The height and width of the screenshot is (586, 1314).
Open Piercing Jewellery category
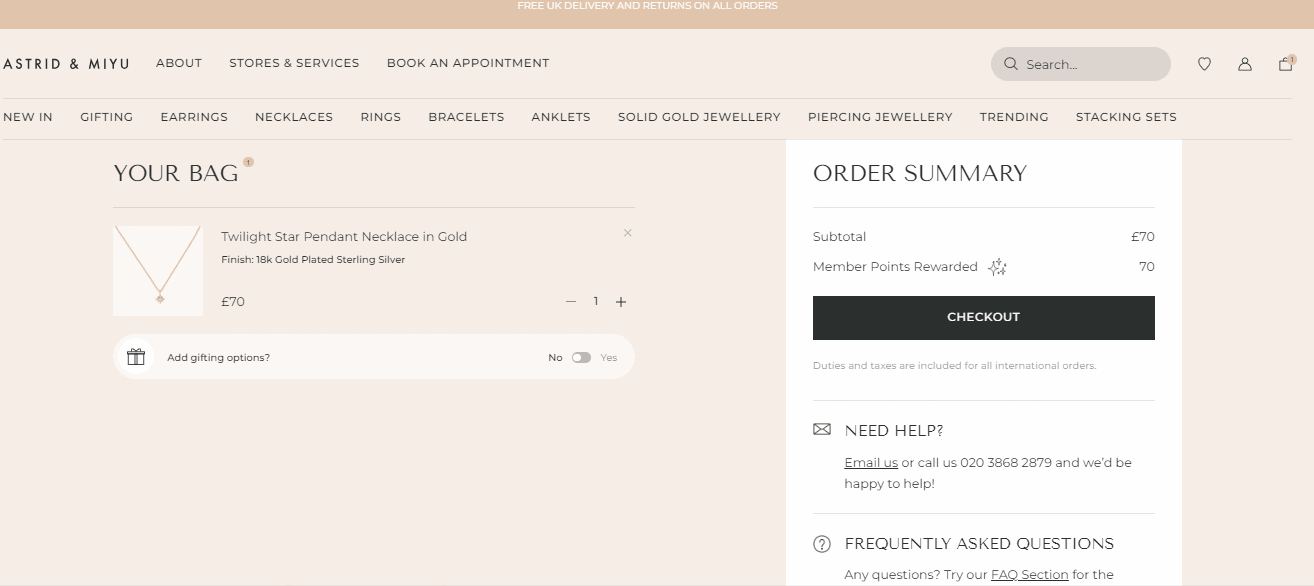[880, 117]
